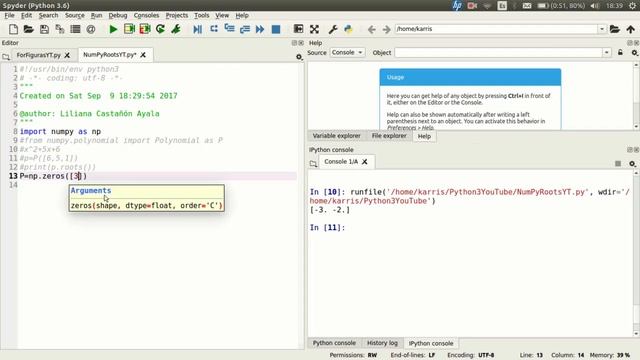Open the Search menu
This screenshot has width=640, height=360.
point(48,15)
